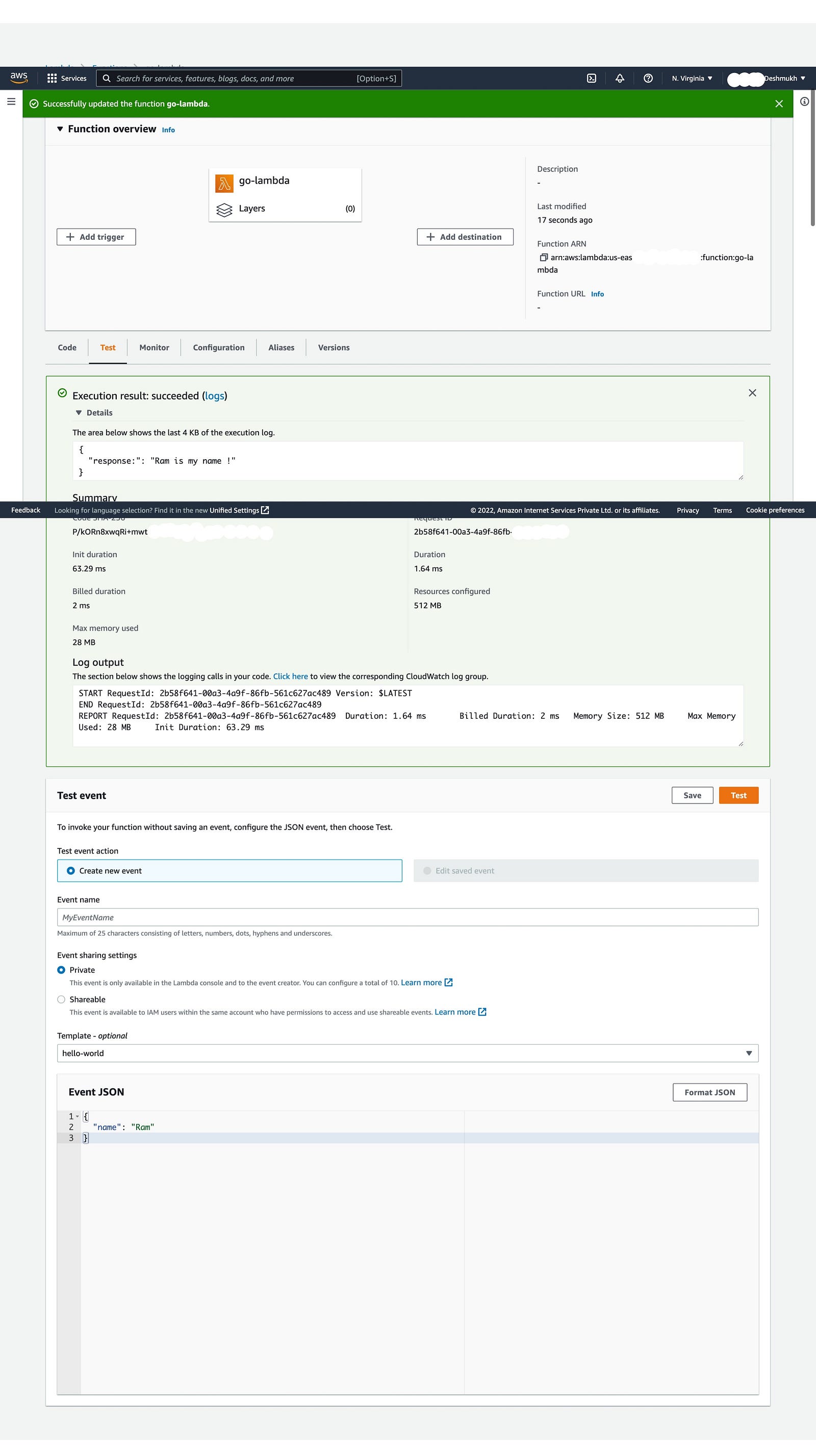Viewport: 816px width, 1456px height.
Task: Open the Unified Settings link
Action: (234, 510)
